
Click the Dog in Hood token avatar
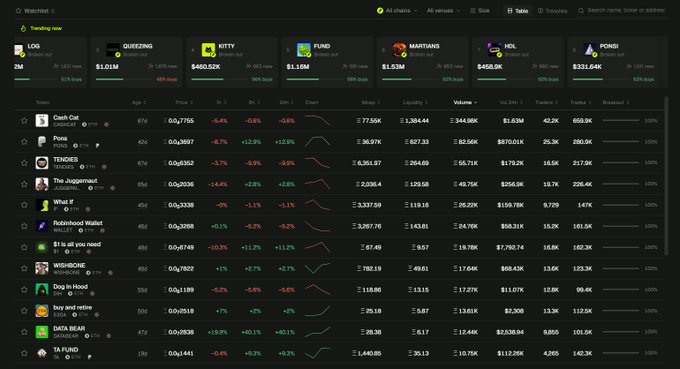click(42, 290)
